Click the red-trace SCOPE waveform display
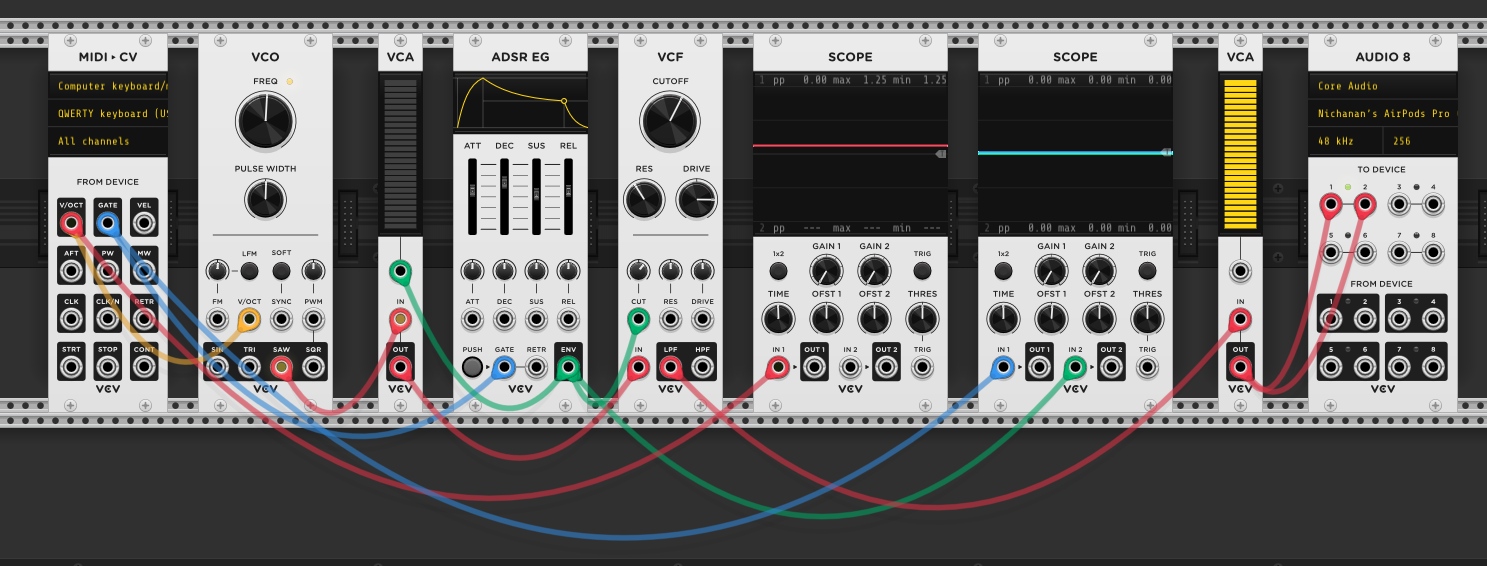The image size is (1487, 566). point(850,155)
